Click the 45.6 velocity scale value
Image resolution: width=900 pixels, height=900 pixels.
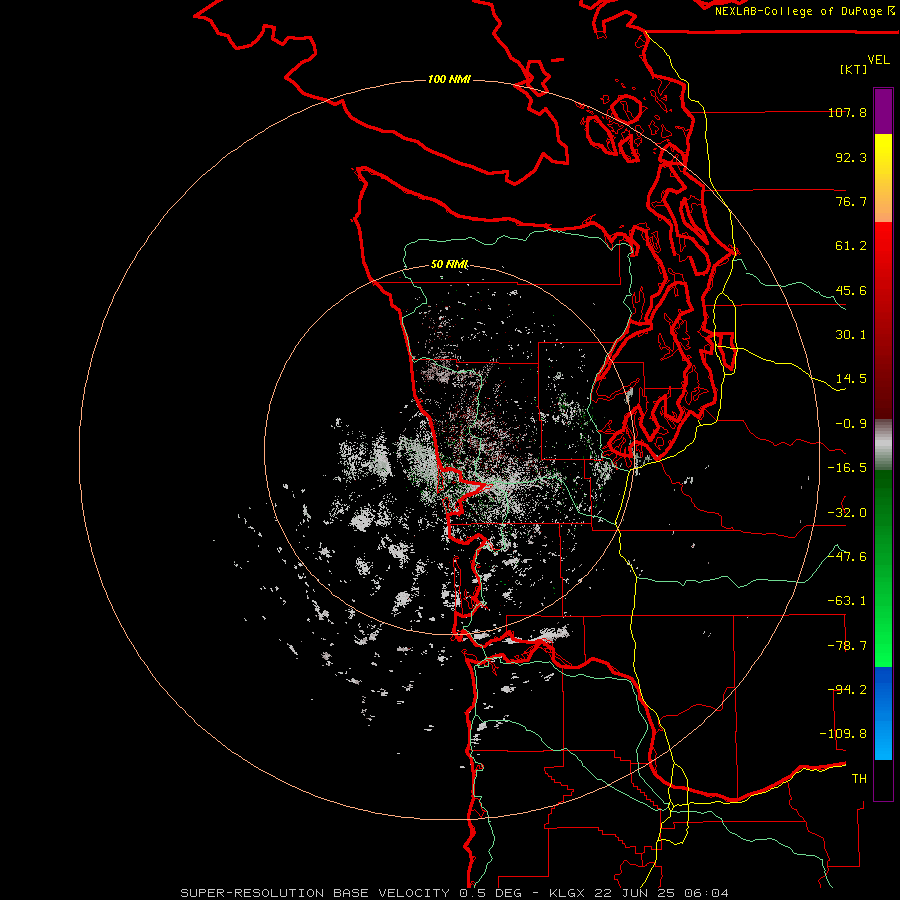click(x=851, y=290)
